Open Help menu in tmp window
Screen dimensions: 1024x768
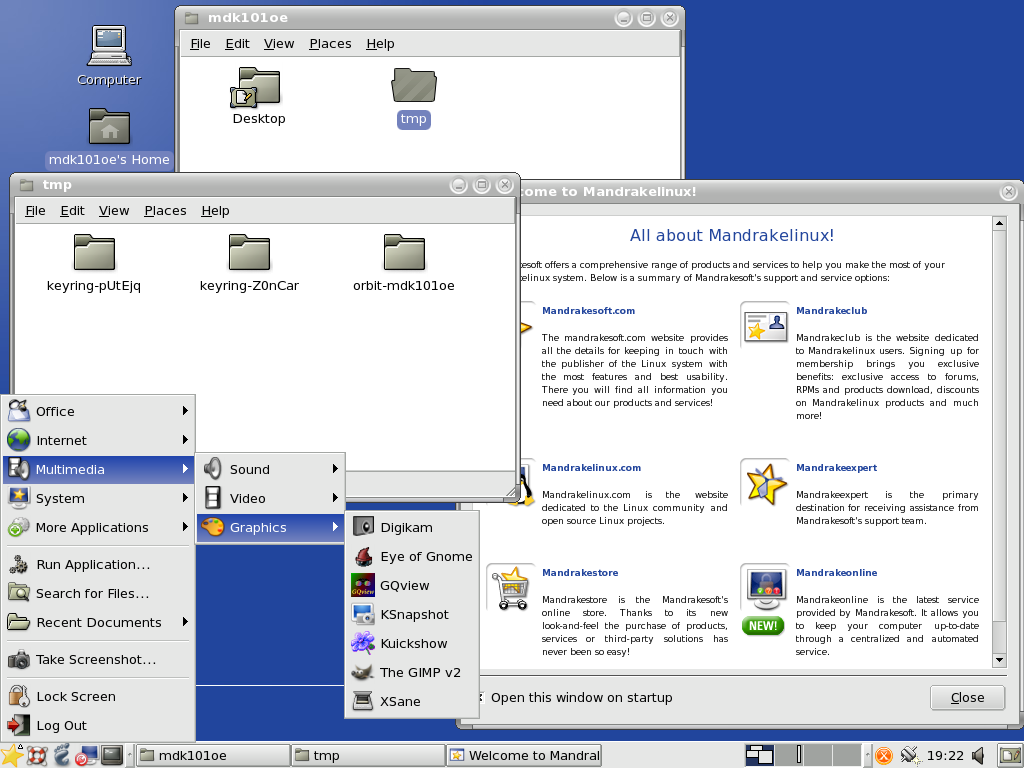(x=216, y=211)
